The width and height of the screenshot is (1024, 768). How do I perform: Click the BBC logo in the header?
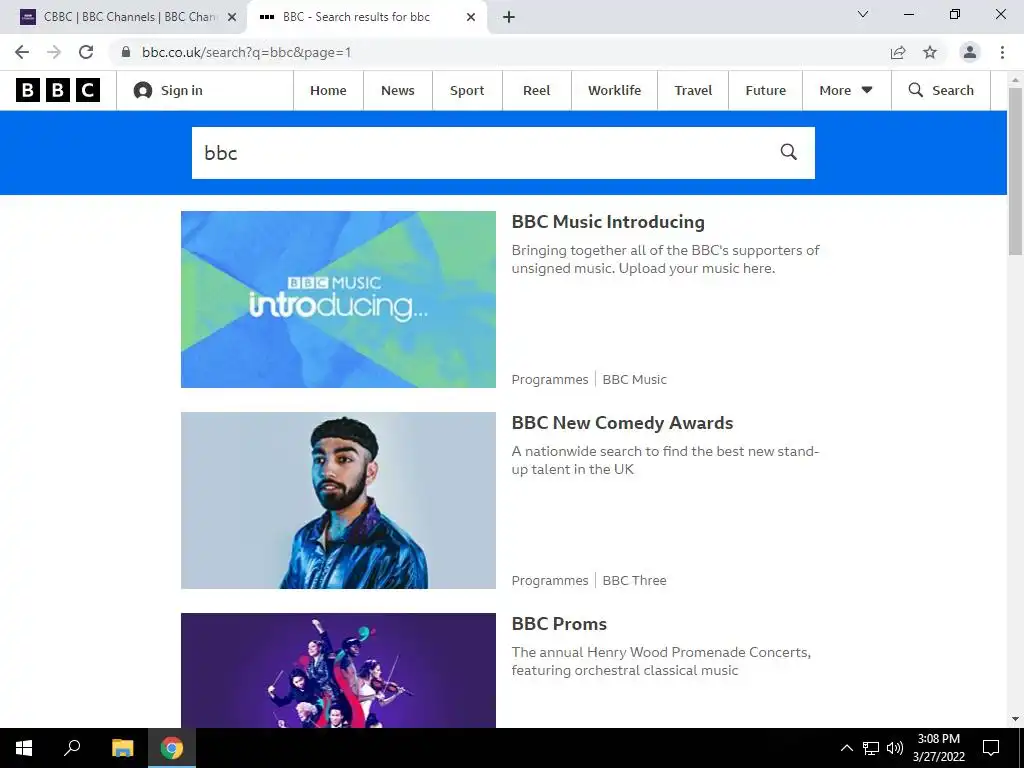(58, 90)
